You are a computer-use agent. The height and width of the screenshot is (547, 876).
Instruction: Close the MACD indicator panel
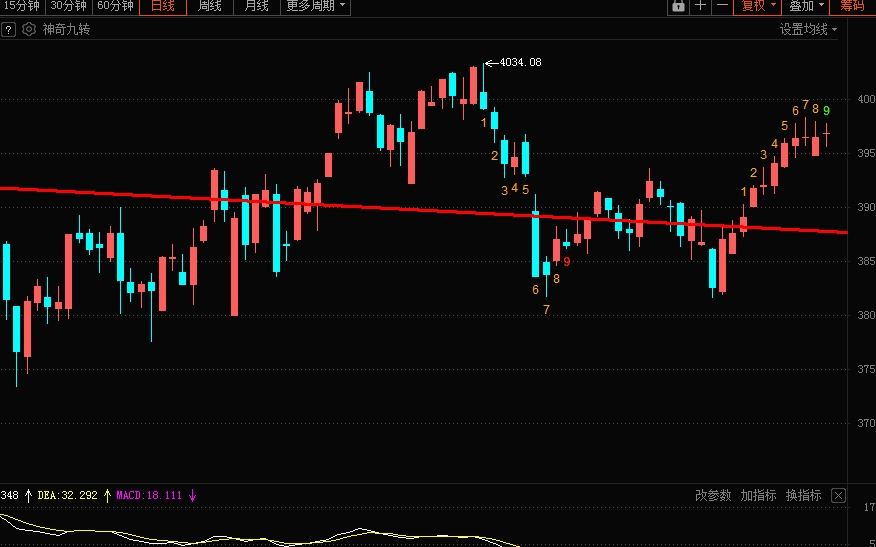pos(839,496)
